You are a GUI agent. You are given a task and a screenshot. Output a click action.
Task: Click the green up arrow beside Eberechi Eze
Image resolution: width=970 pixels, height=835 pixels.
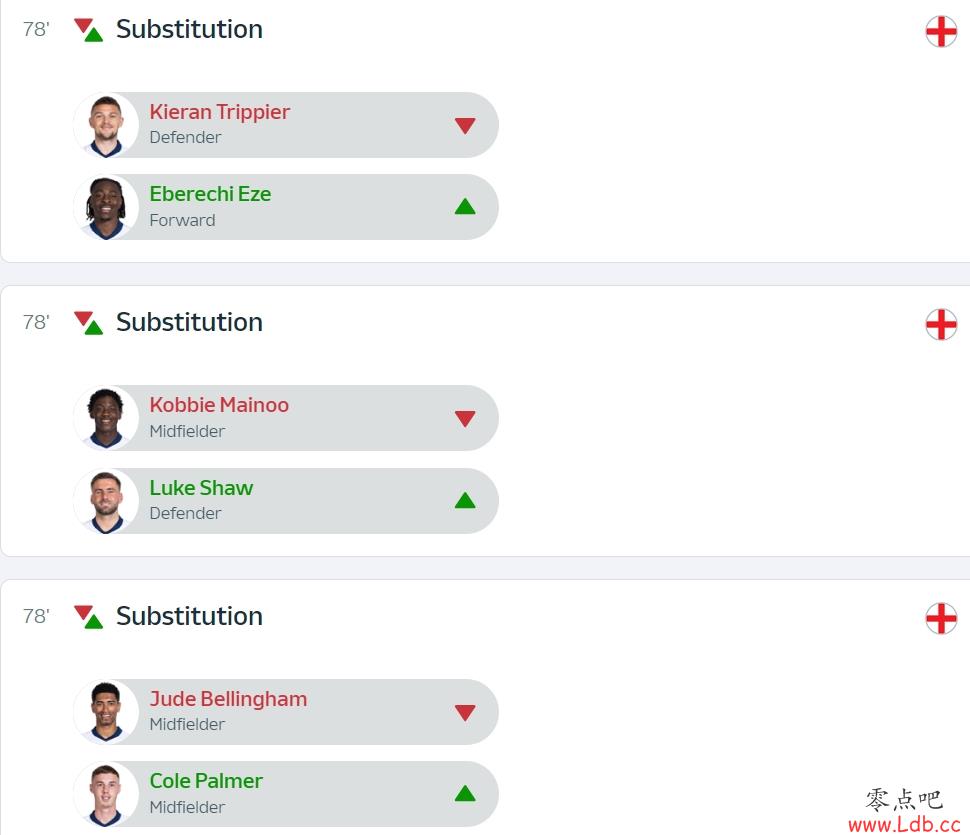pos(465,207)
